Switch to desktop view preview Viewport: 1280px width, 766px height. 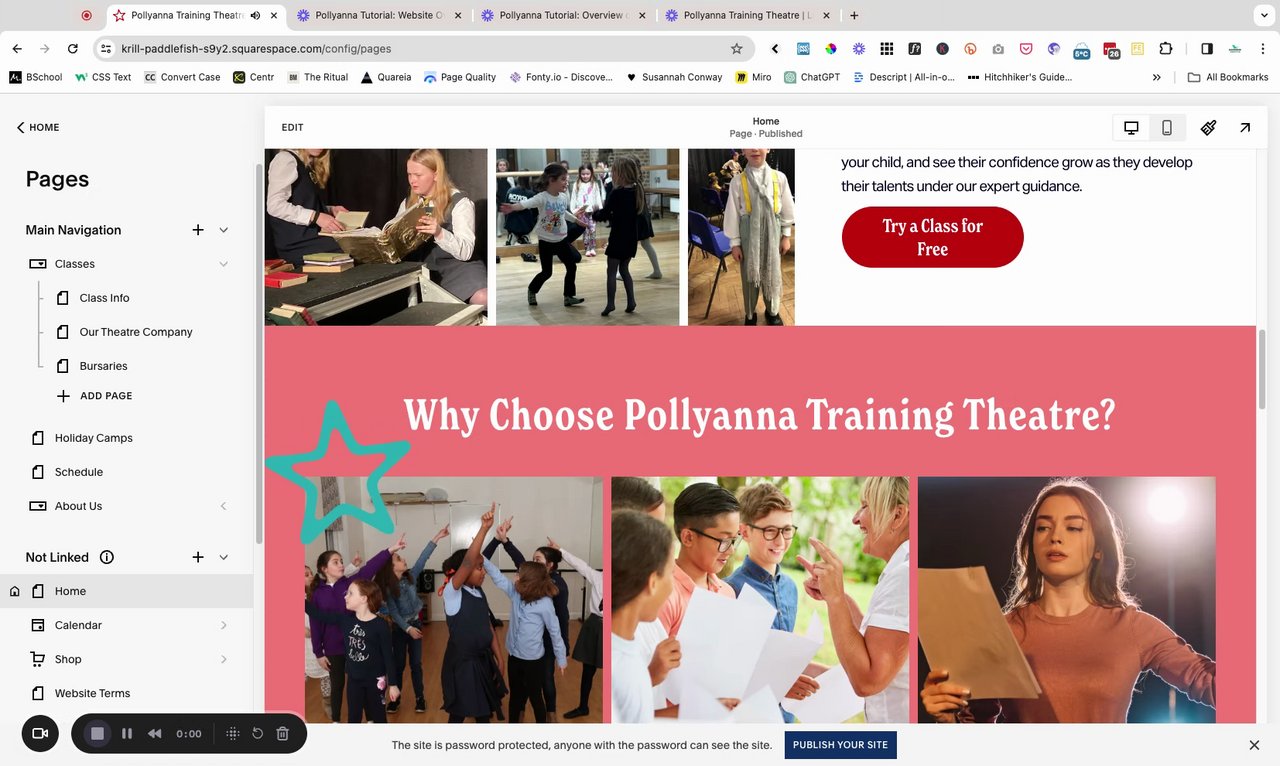click(x=1131, y=127)
